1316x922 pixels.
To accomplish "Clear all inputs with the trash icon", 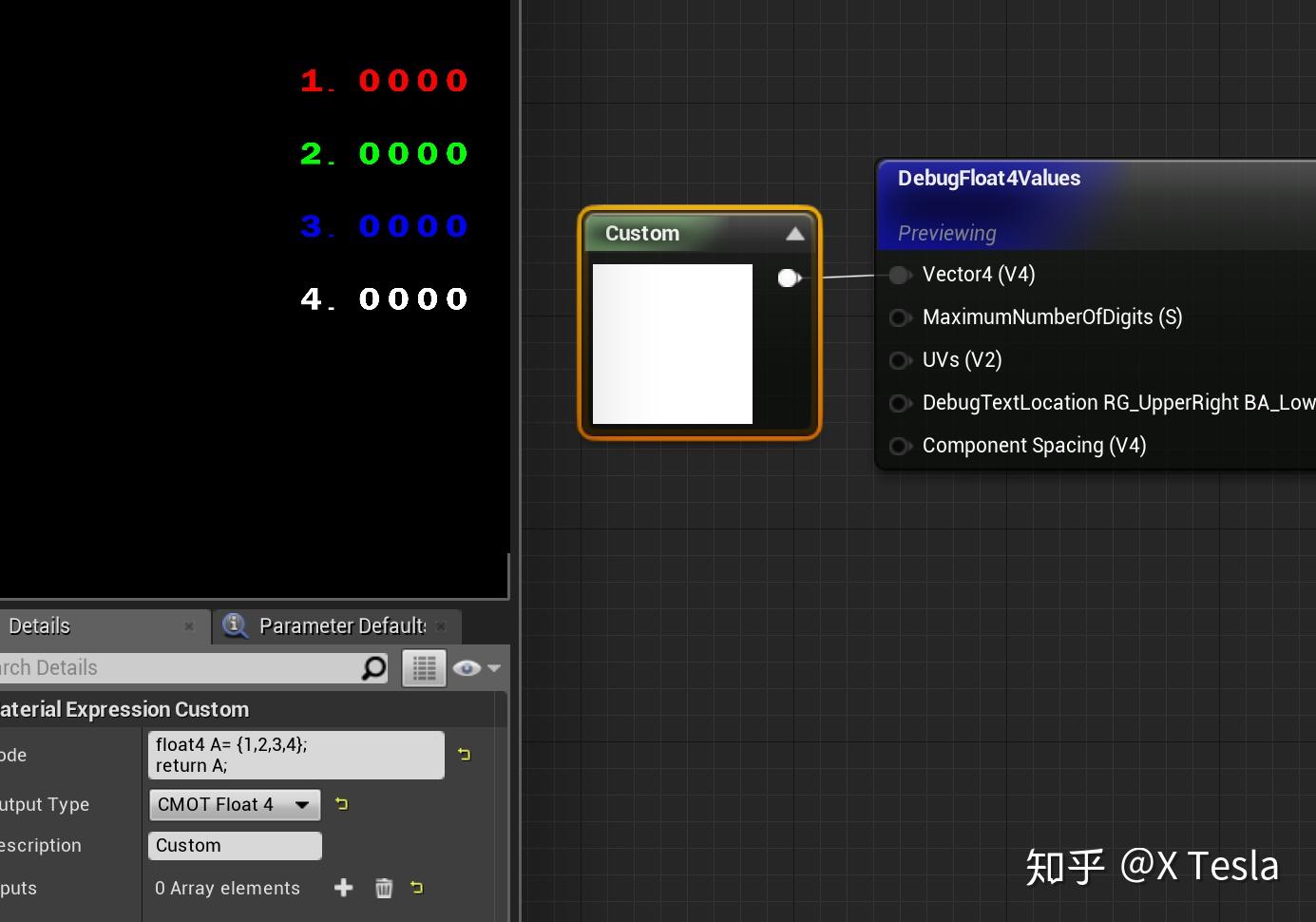I will tap(383, 888).
